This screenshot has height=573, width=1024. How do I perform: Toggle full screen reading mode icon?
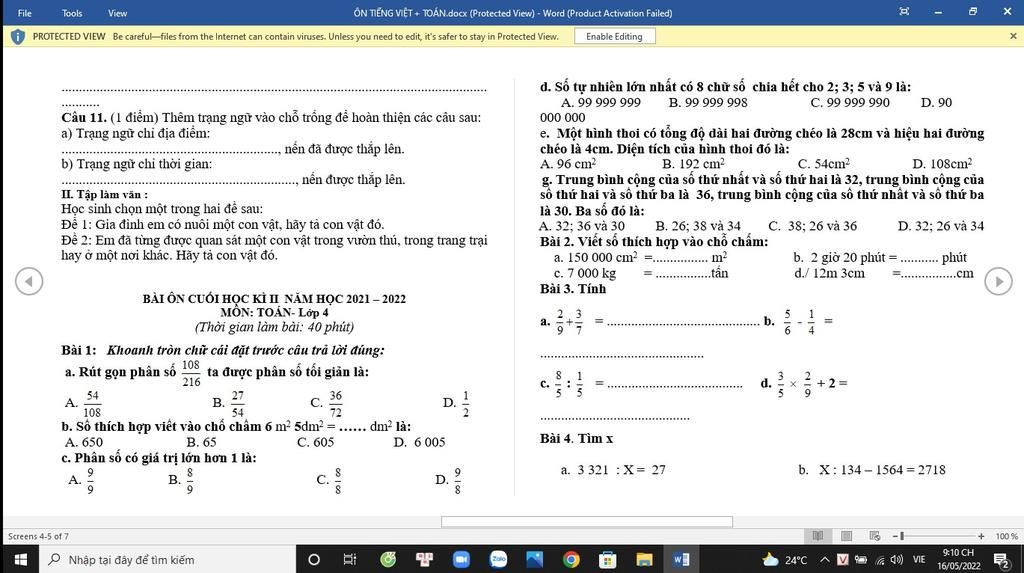point(904,12)
